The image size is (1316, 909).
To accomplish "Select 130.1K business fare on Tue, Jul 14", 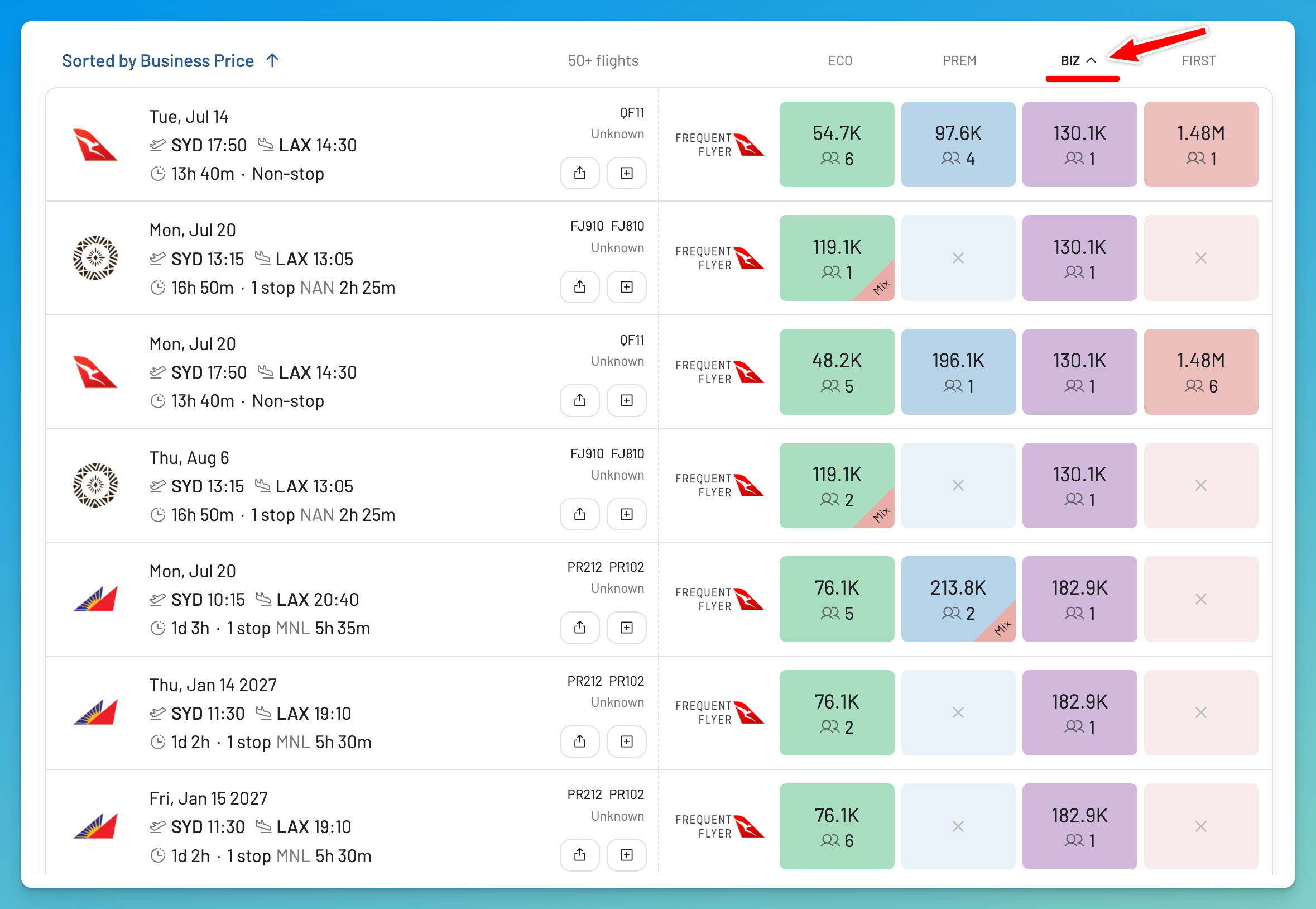I will 1079,145.
